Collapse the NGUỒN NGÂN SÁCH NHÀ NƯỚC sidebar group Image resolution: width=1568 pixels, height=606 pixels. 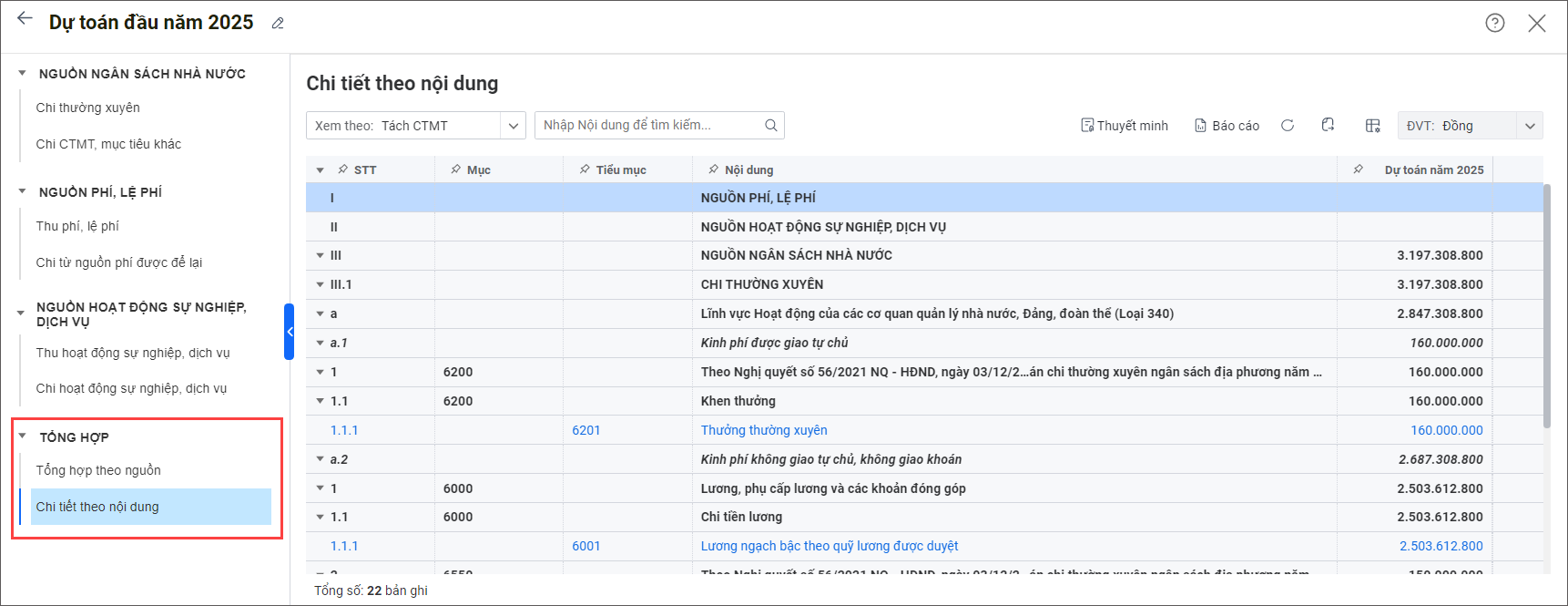pyautogui.click(x=22, y=73)
